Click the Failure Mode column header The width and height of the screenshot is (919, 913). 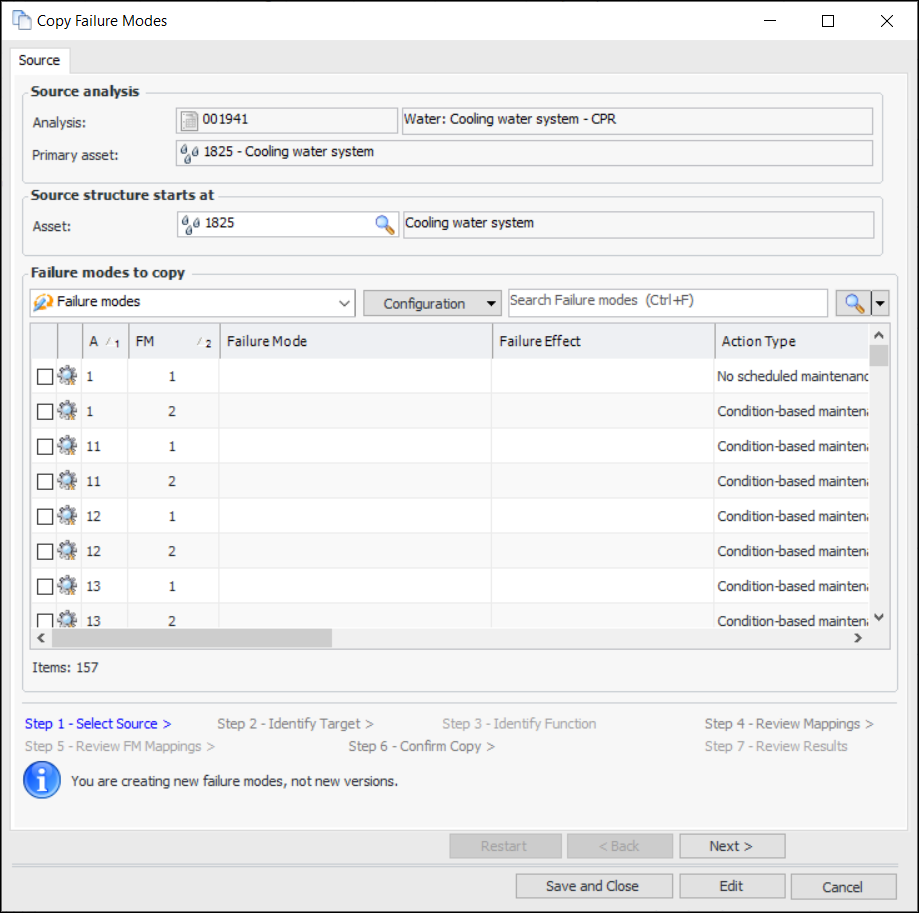point(355,341)
